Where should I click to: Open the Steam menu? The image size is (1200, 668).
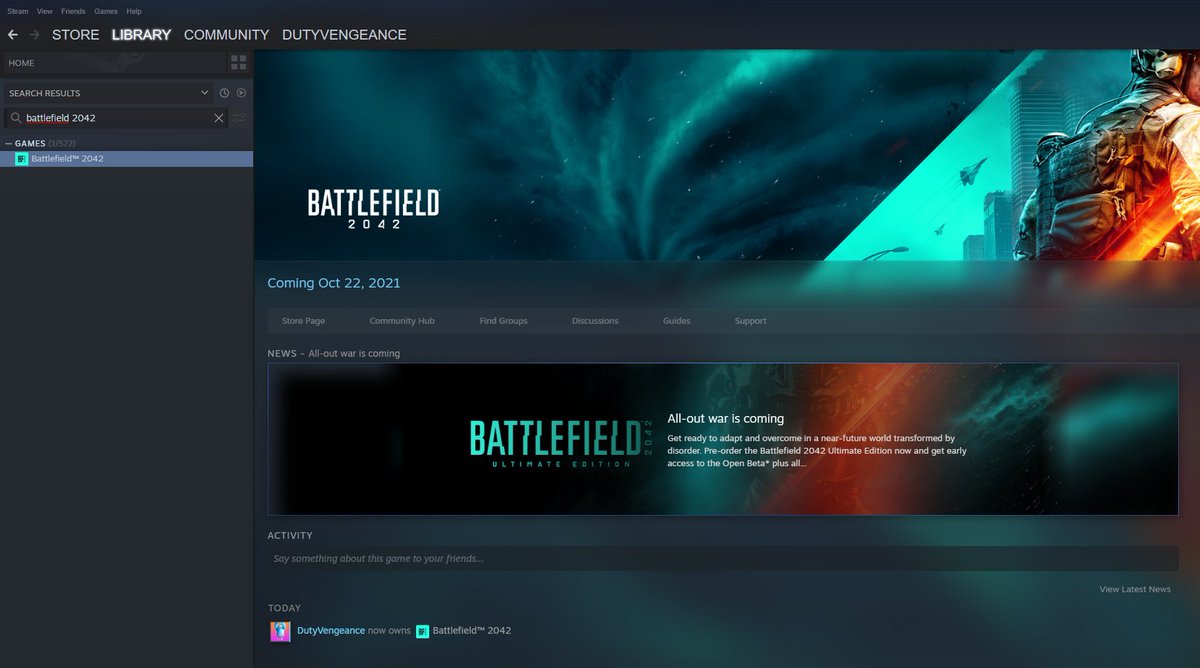point(17,11)
